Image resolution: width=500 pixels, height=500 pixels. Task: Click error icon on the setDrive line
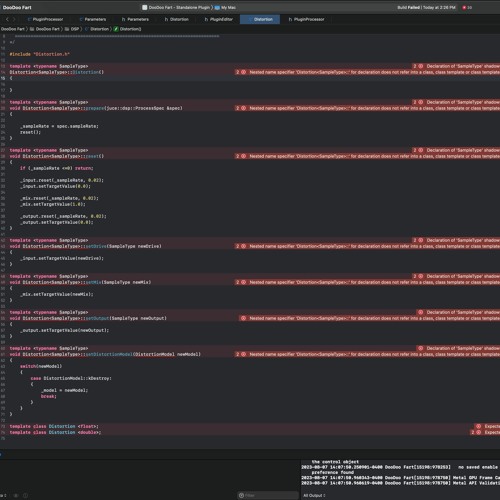(243, 246)
